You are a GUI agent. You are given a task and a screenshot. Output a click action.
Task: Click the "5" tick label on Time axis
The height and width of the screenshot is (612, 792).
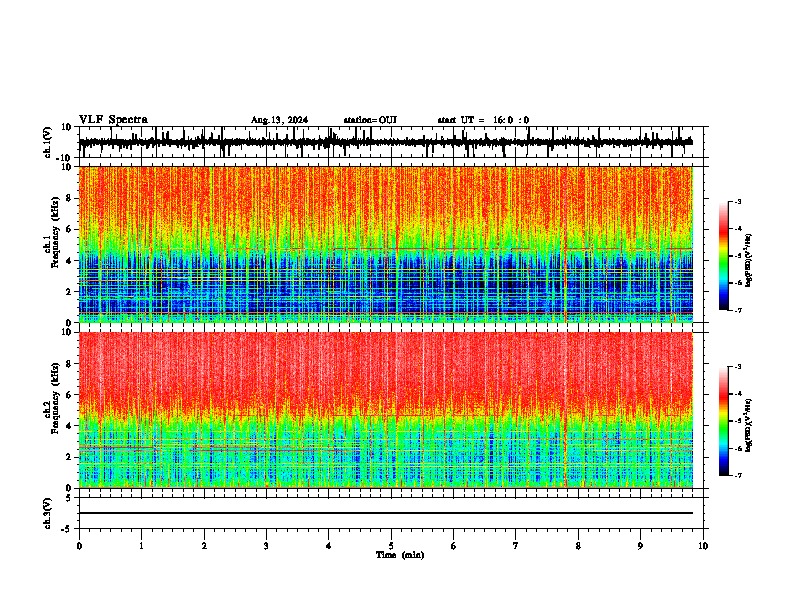pos(391,546)
